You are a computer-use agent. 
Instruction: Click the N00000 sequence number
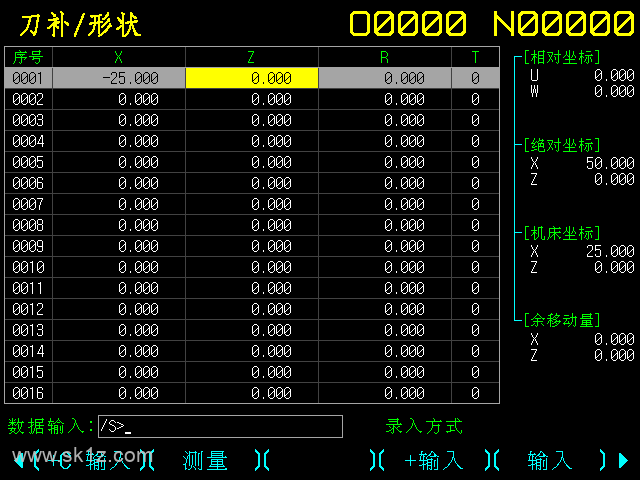point(564,23)
